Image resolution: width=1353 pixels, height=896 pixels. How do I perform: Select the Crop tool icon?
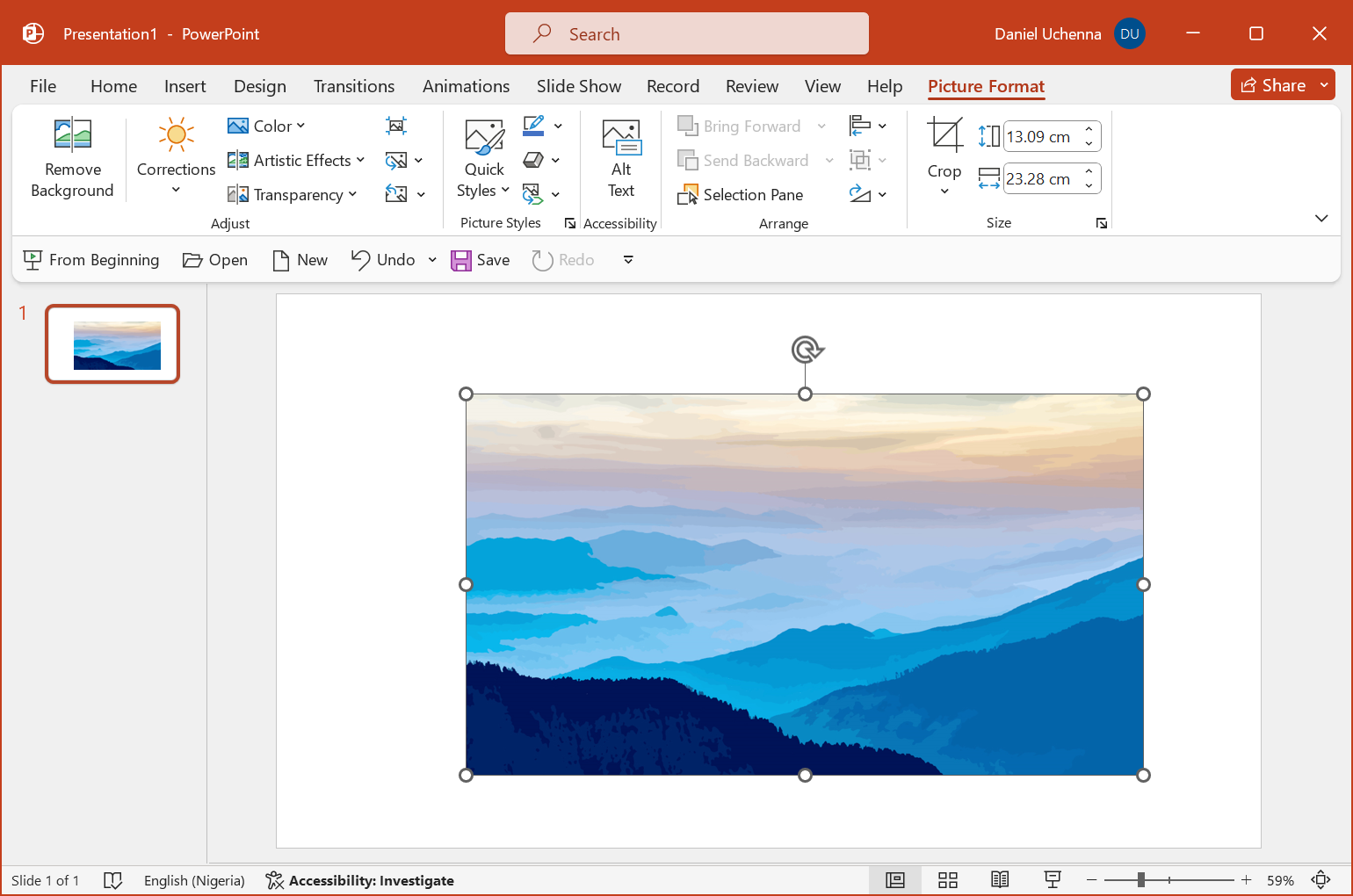tap(944, 136)
